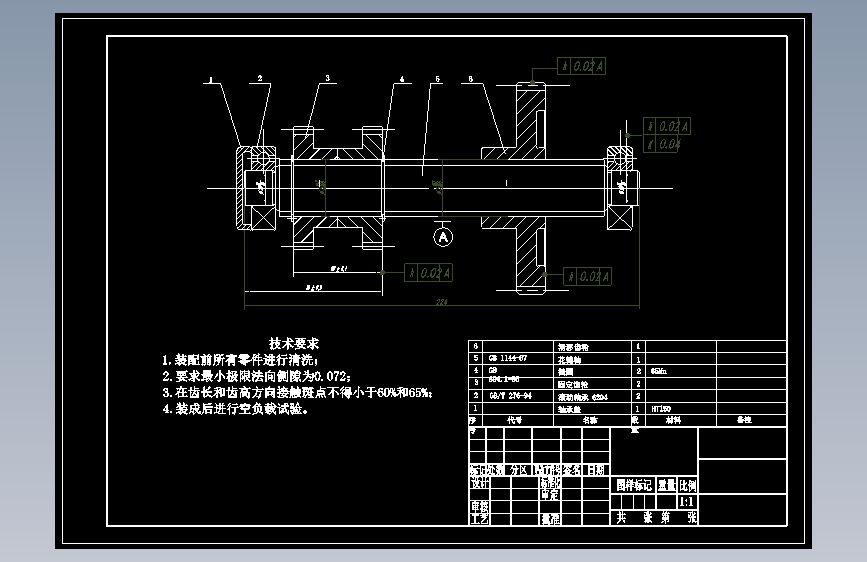The image size is (867, 562).
Task: Select note 1 about 装配前所有零件进行清洗
Action: click(240, 361)
